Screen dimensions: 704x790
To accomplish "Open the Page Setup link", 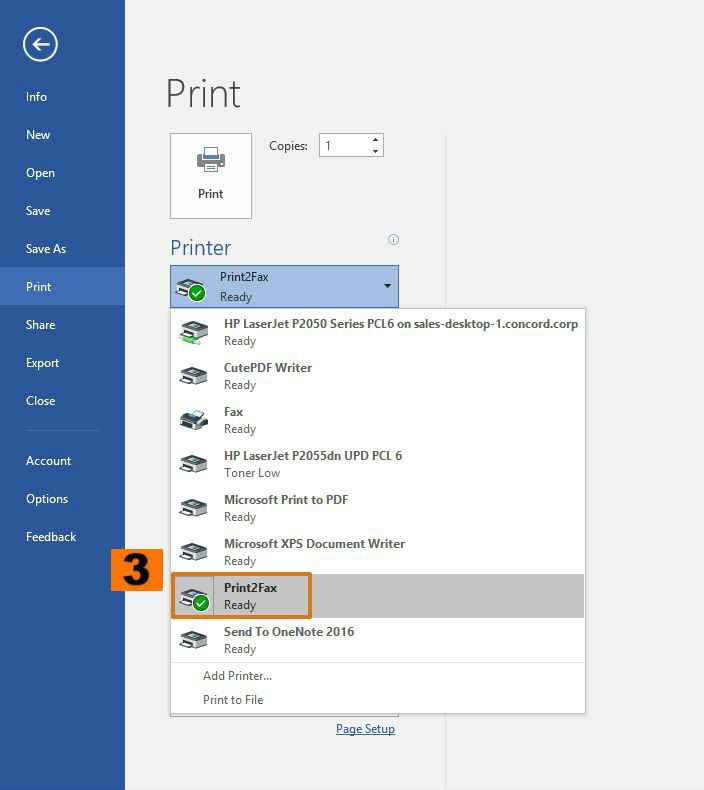I will (x=365, y=729).
